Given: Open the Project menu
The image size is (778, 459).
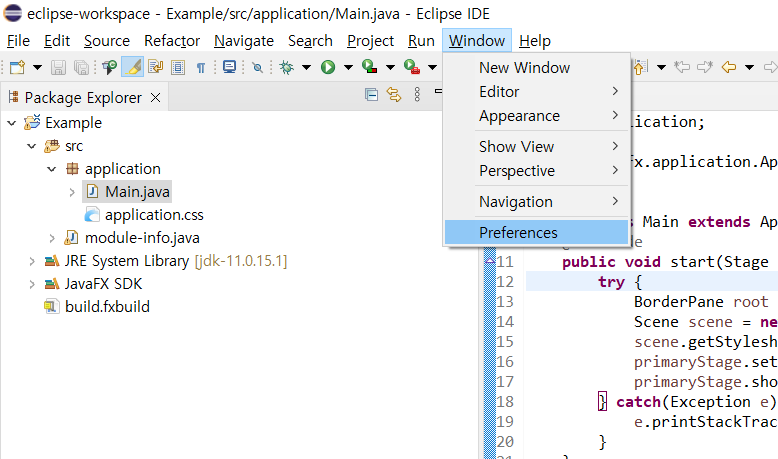Looking at the screenshot, I should click(370, 41).
